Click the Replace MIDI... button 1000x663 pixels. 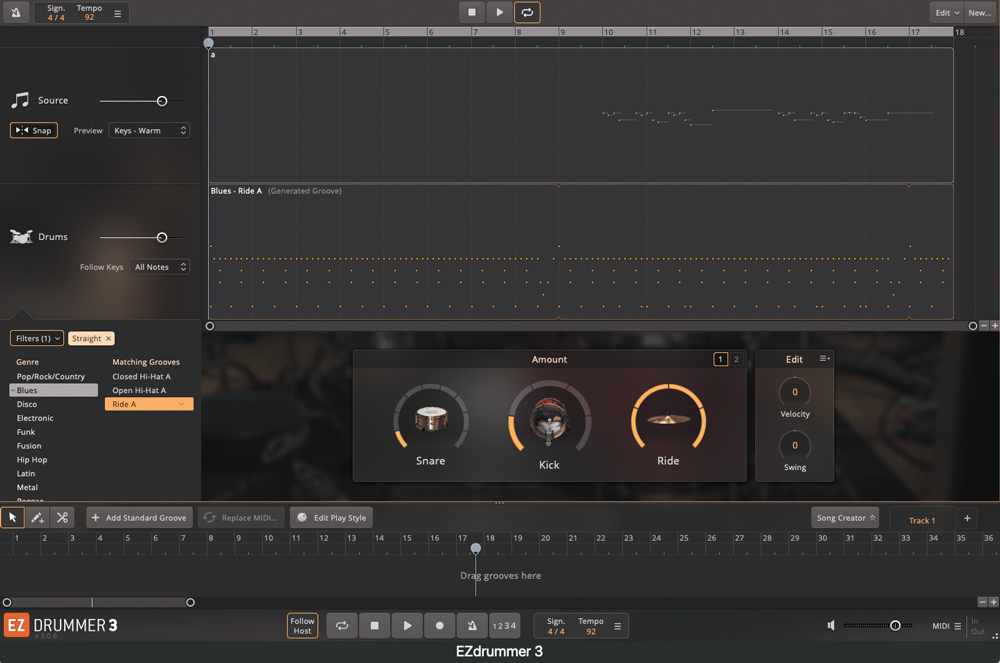pos(242,518)
